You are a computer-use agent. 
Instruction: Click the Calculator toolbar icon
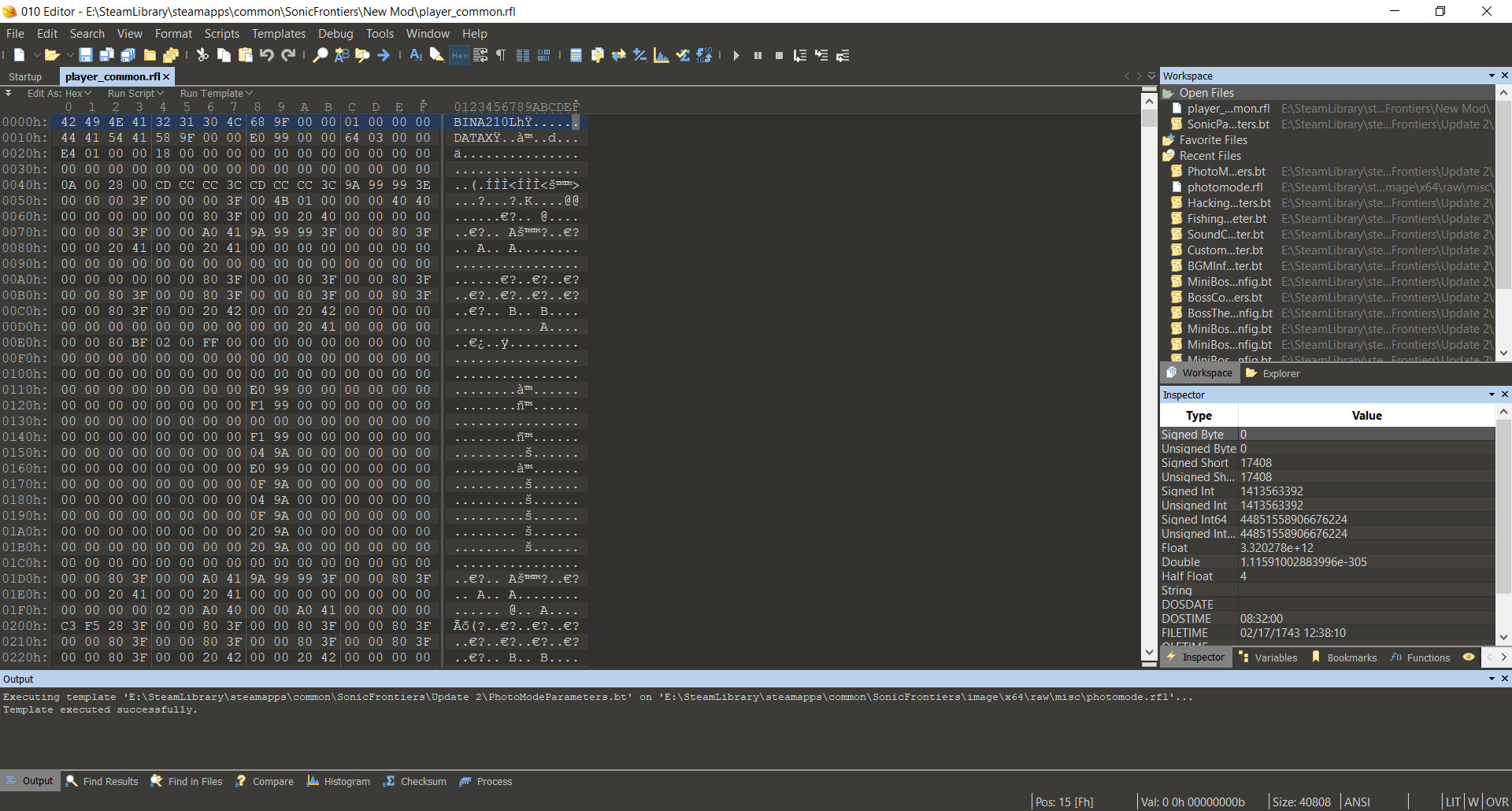click(576, 55)
